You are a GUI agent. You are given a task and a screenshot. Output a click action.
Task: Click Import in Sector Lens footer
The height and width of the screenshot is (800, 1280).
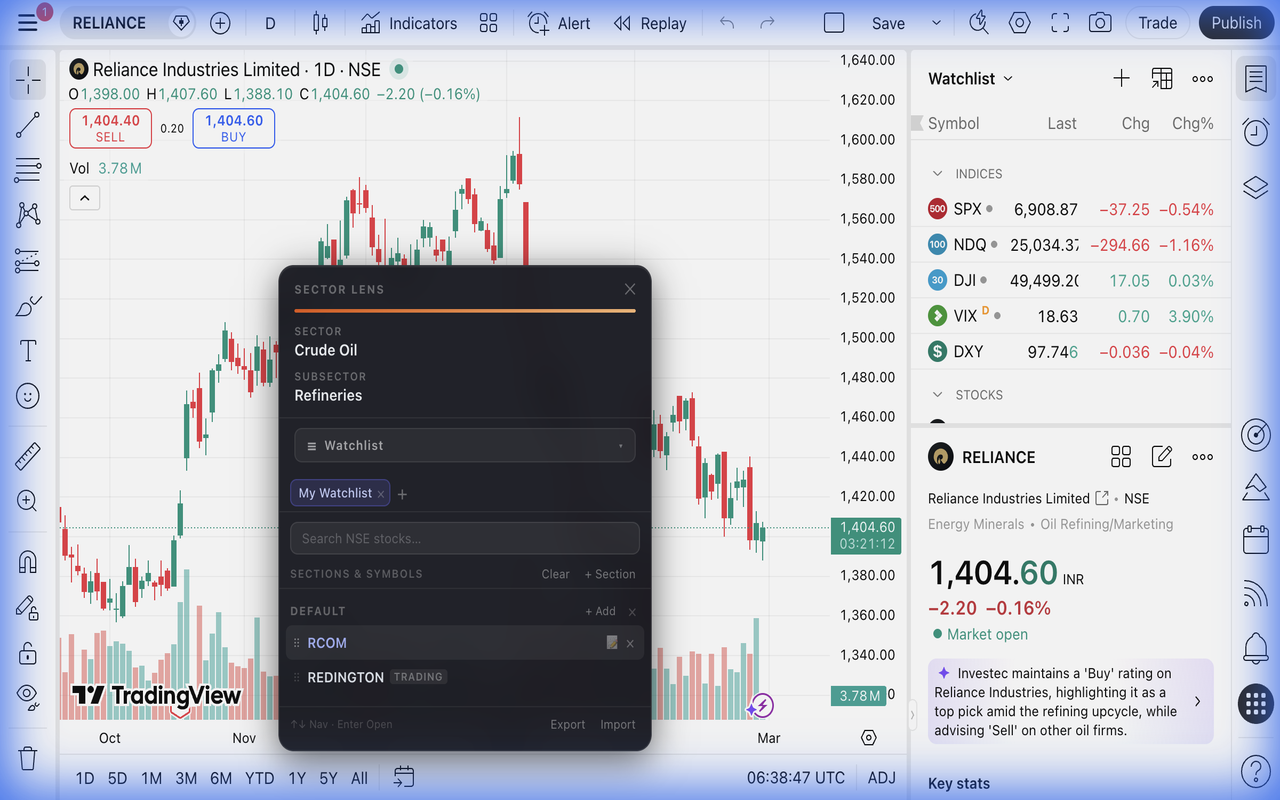(x=618, y=725)
